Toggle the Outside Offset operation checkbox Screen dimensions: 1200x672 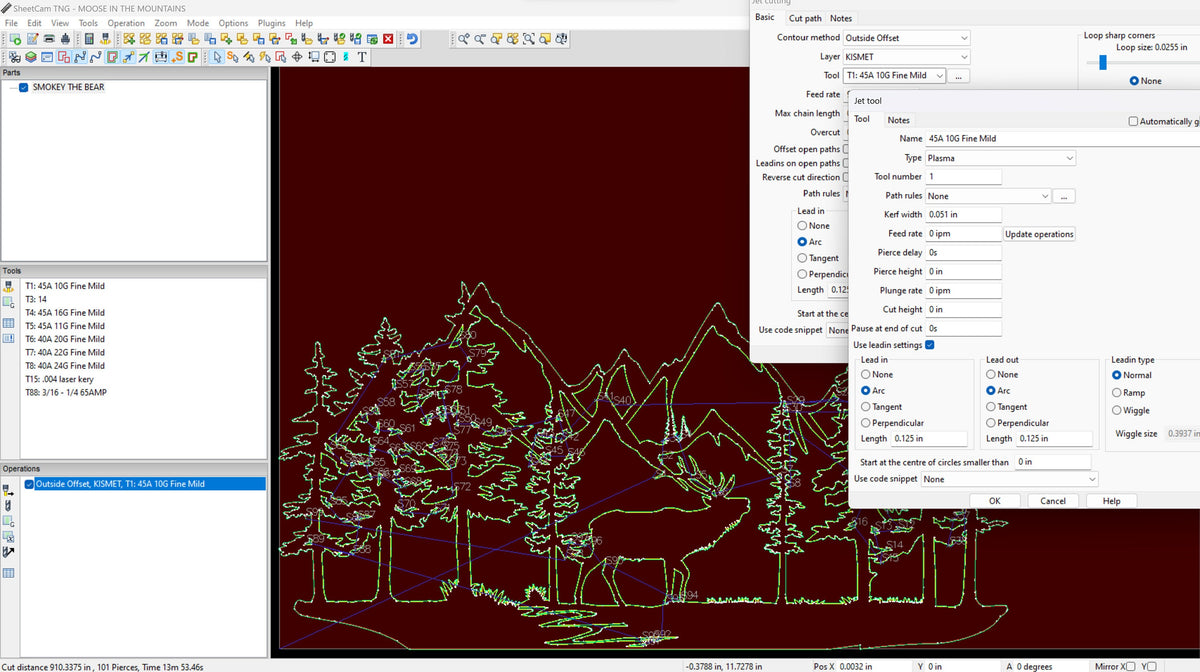[29, 484]
